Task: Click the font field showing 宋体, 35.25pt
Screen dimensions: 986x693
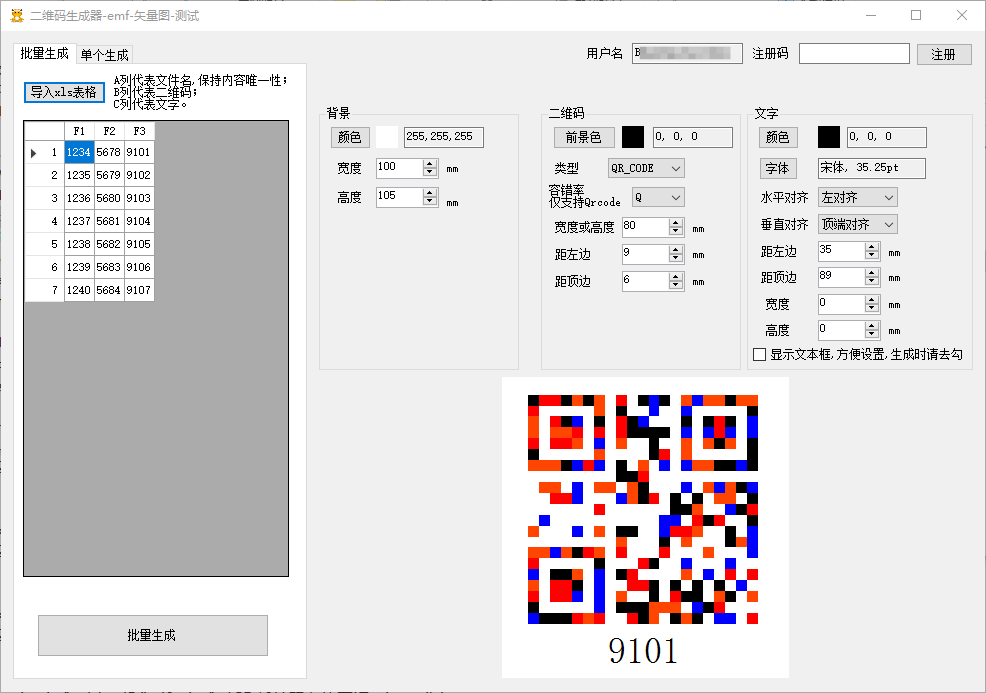Action: point(872,168)
